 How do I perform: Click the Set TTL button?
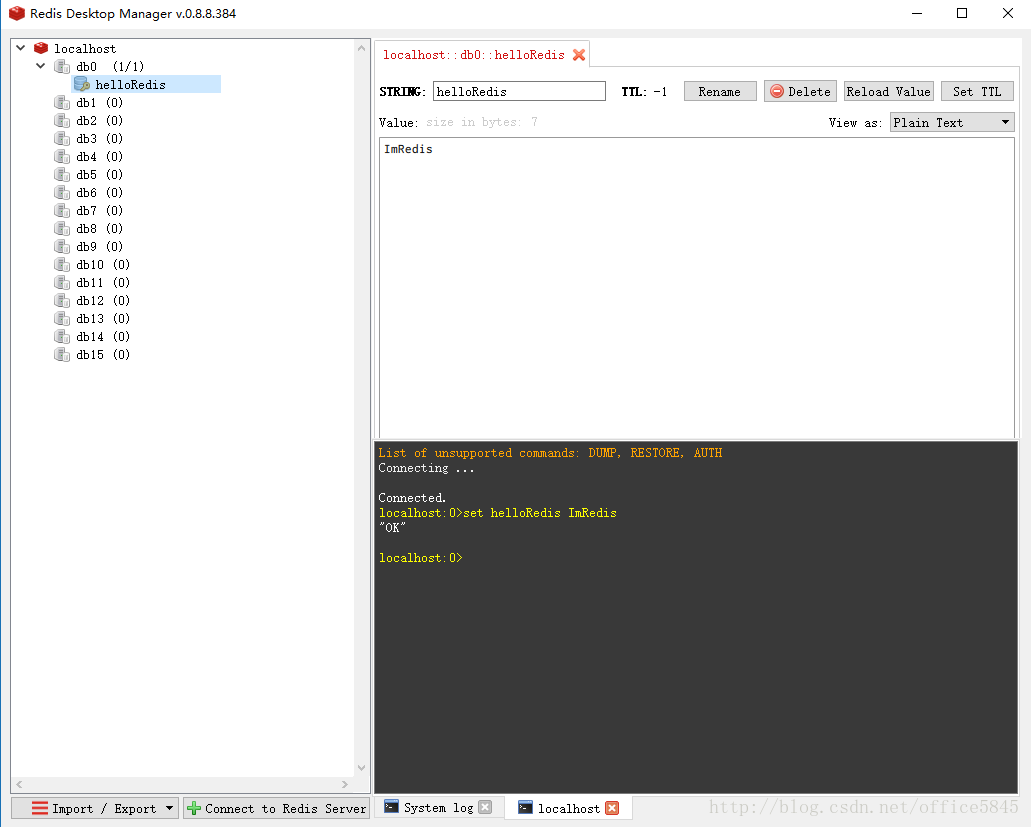point(977,91)
